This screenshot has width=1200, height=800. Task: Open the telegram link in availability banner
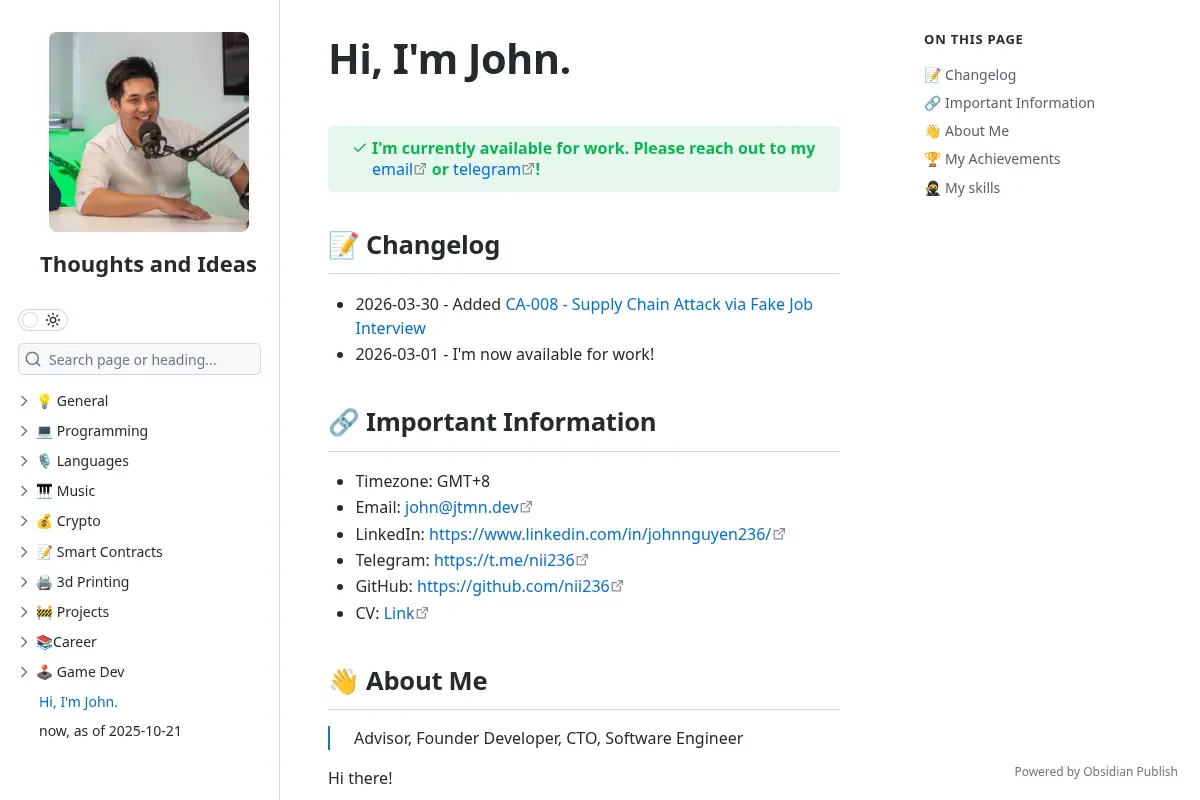(494, 169)
